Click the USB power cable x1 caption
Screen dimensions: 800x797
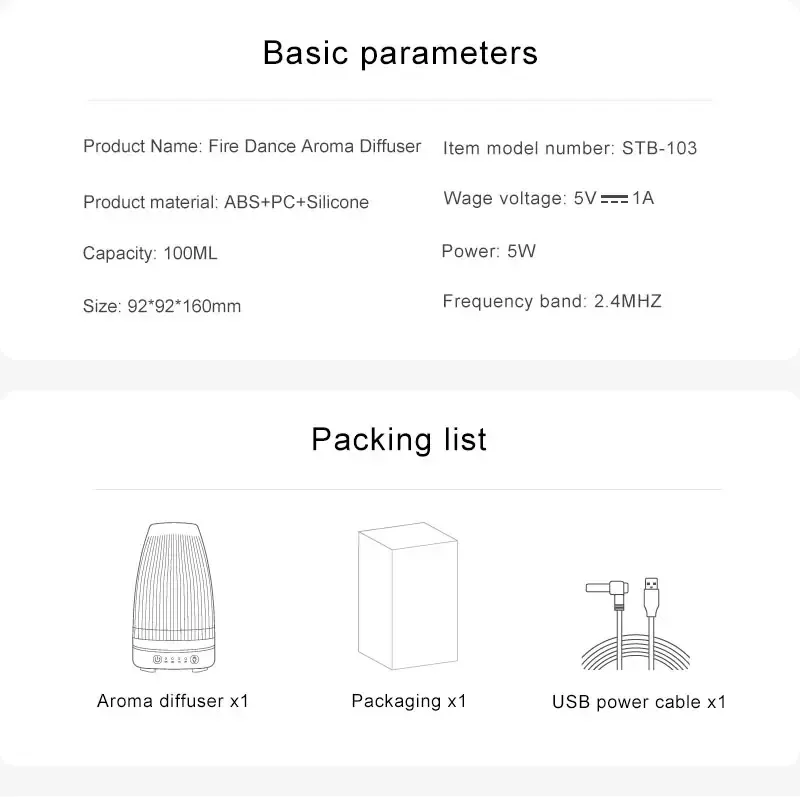[x=639, y=702]
